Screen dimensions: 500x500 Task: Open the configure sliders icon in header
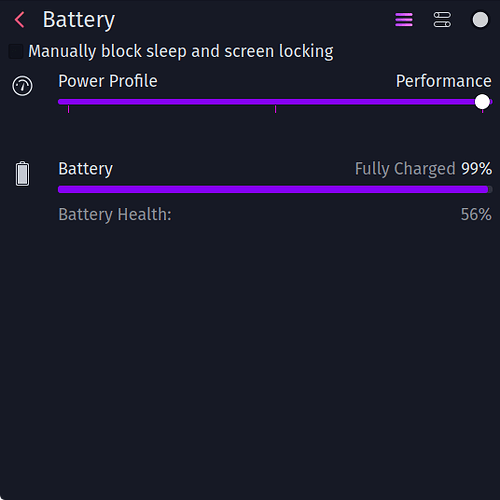point(442,20)
